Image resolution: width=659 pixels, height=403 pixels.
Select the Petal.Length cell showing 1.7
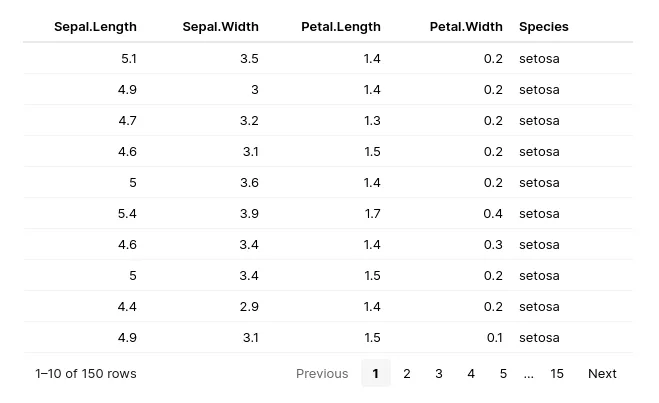point(372,213)
